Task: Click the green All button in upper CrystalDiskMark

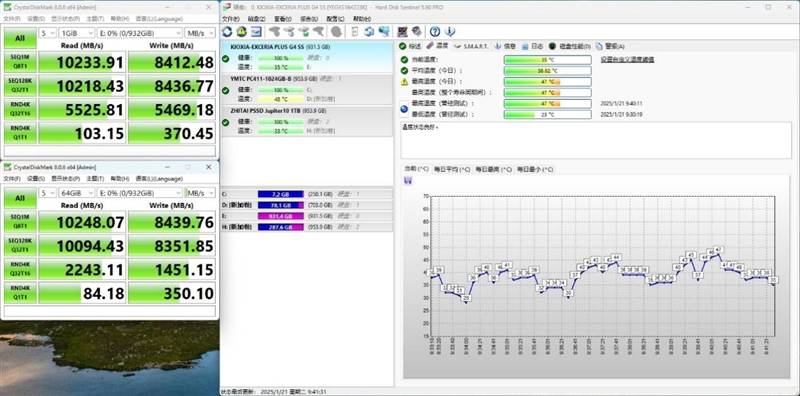Action: pos(19,38)
